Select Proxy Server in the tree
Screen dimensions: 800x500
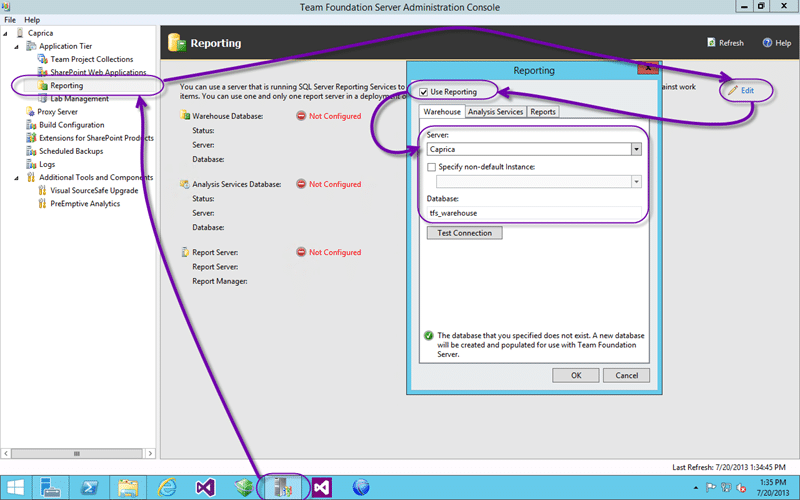(57, 112)
